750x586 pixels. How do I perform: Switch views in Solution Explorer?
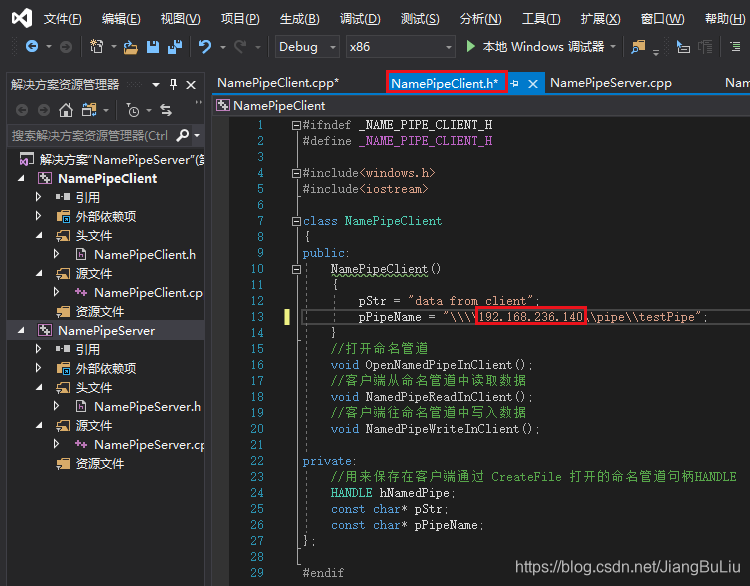(89, 111)
